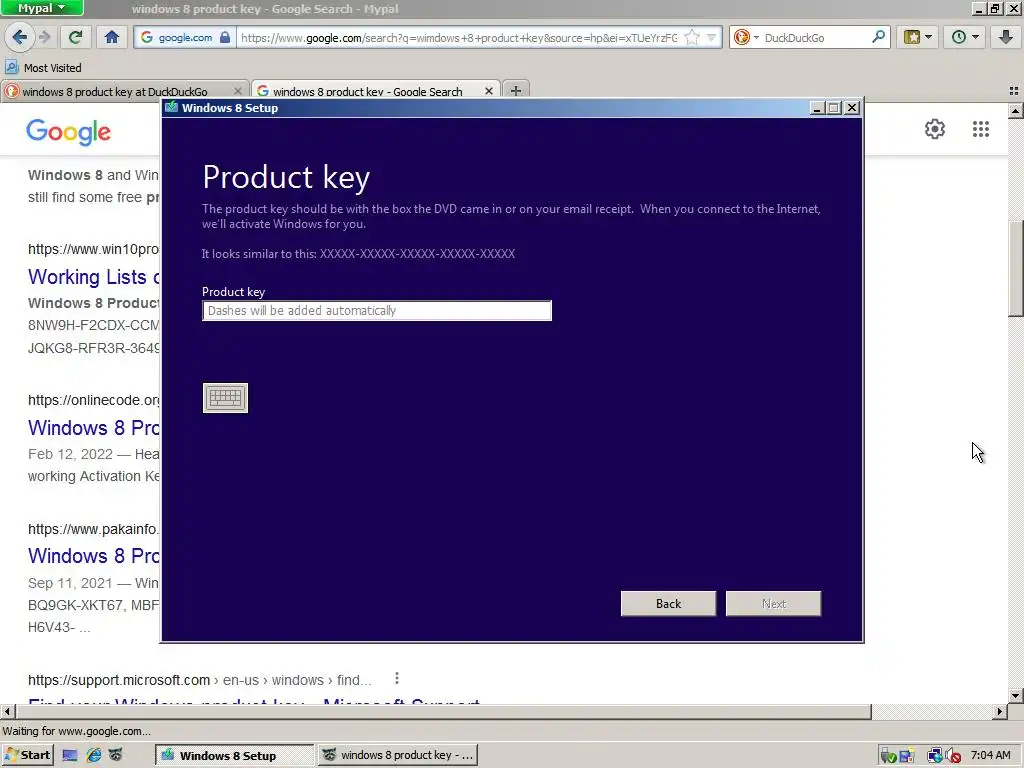Click the 7:04 AM system clock
The width and height of the screenshot is (1024, 768).
[x=990, y=755]
